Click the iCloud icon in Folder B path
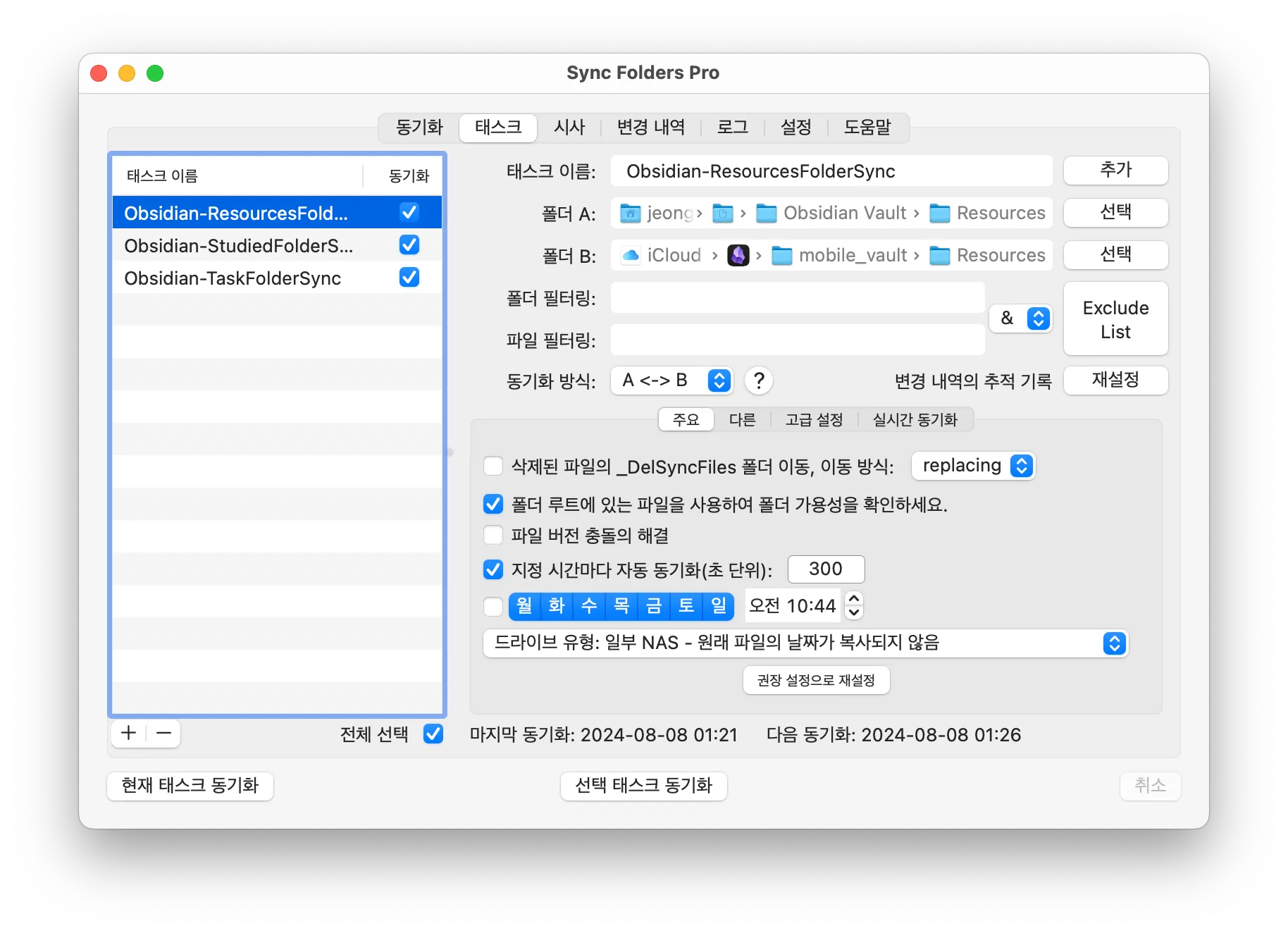Screen dimensions: 1288x933 click(631, 255)
